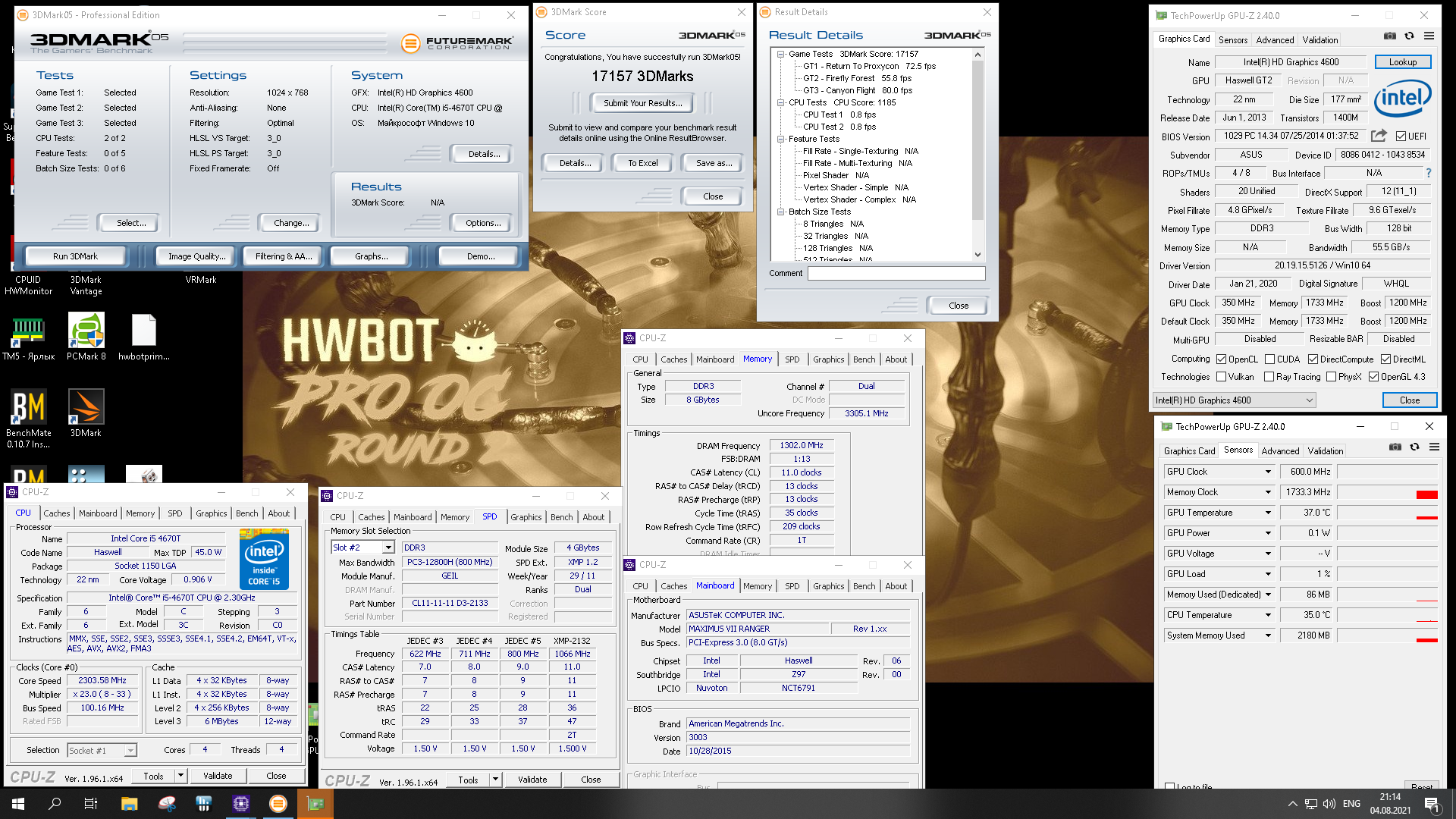The height and width of the screenshot is (819, 1456).
Task: Open taskbar search magnifier
Action: tap(55, 804)
